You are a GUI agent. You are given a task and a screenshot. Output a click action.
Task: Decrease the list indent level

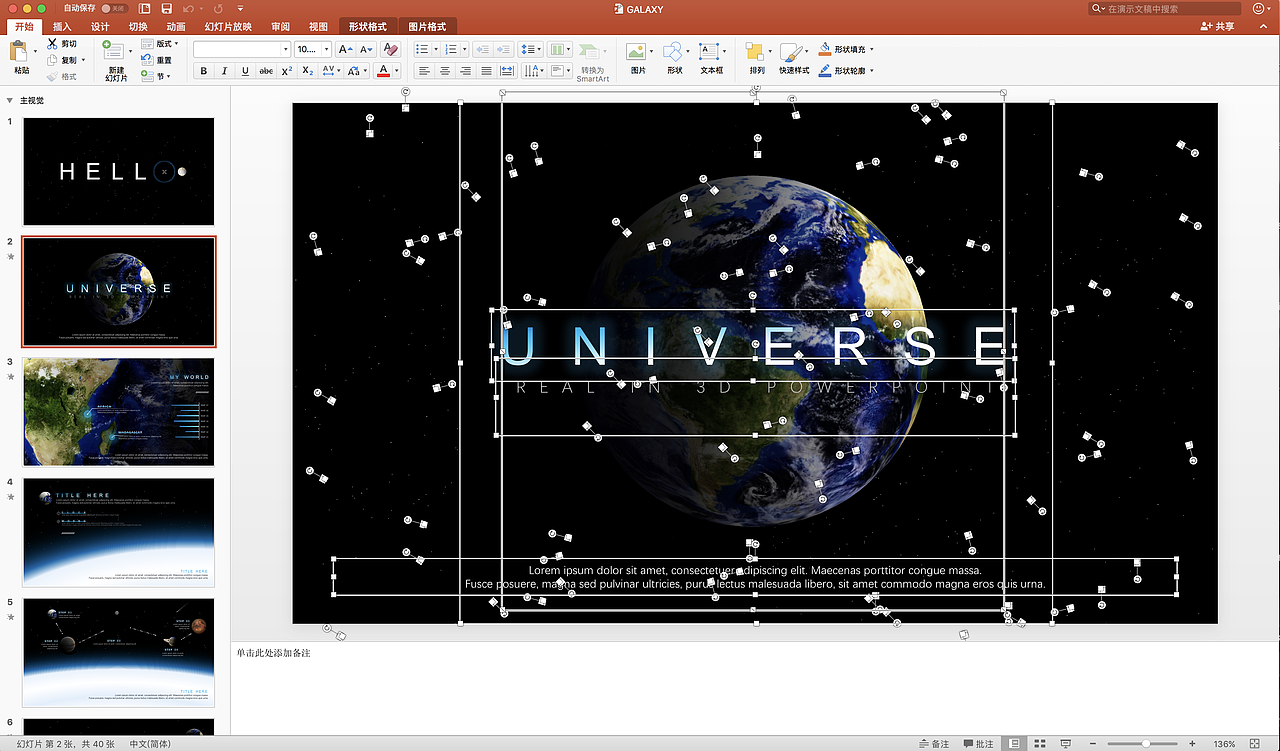click(x=481, y=49)
